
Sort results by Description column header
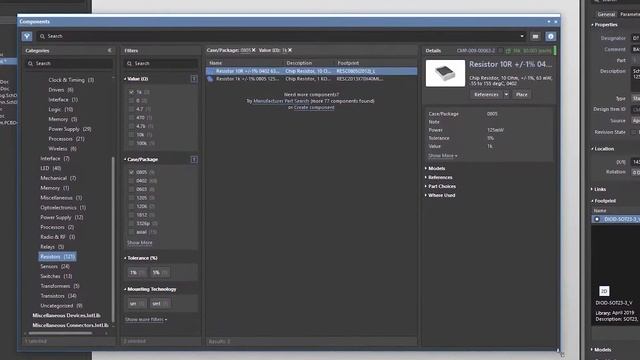[x=299, y=63]
